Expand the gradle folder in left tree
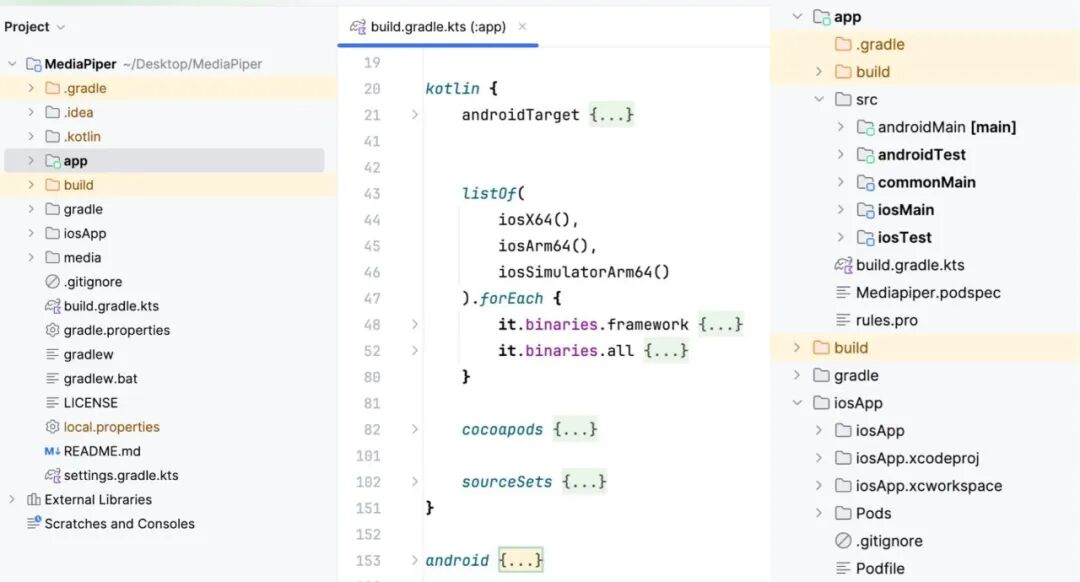 pos(31,209)
